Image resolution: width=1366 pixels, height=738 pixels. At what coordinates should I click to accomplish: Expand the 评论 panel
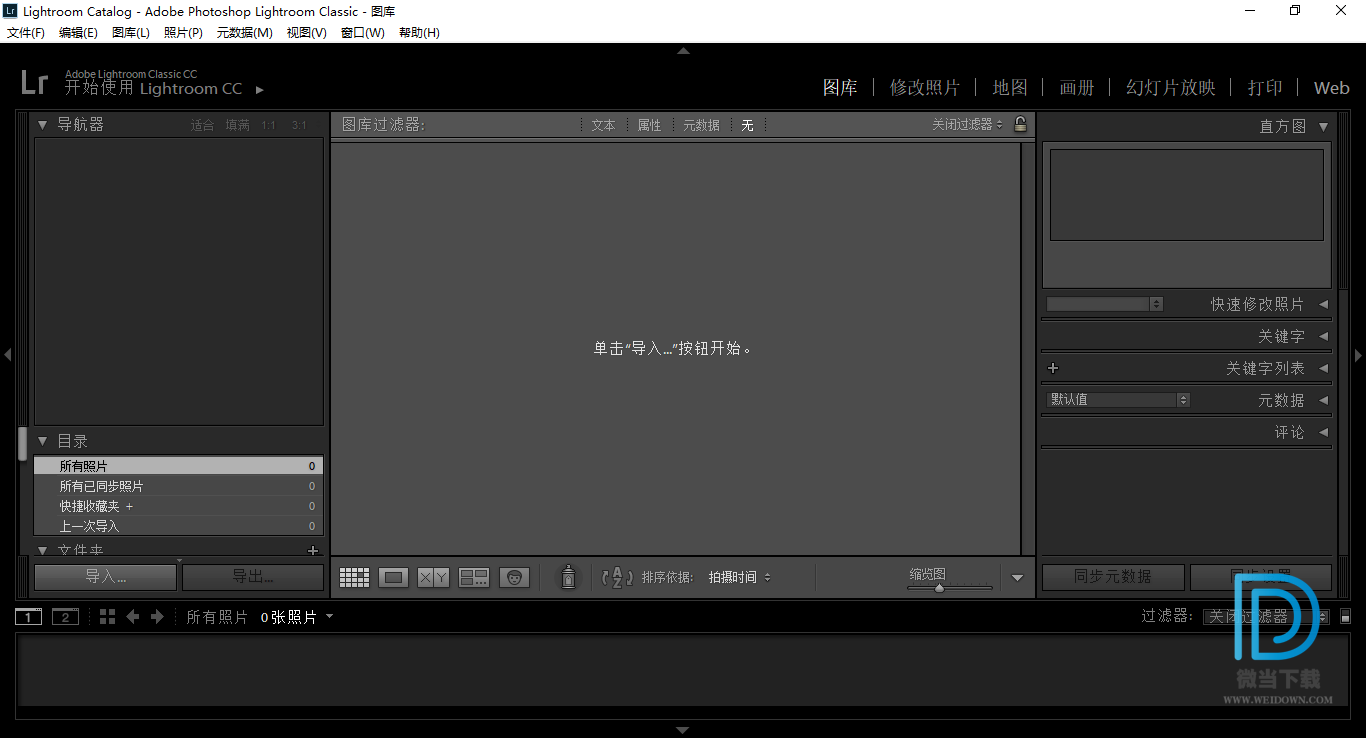(1323, 432)
